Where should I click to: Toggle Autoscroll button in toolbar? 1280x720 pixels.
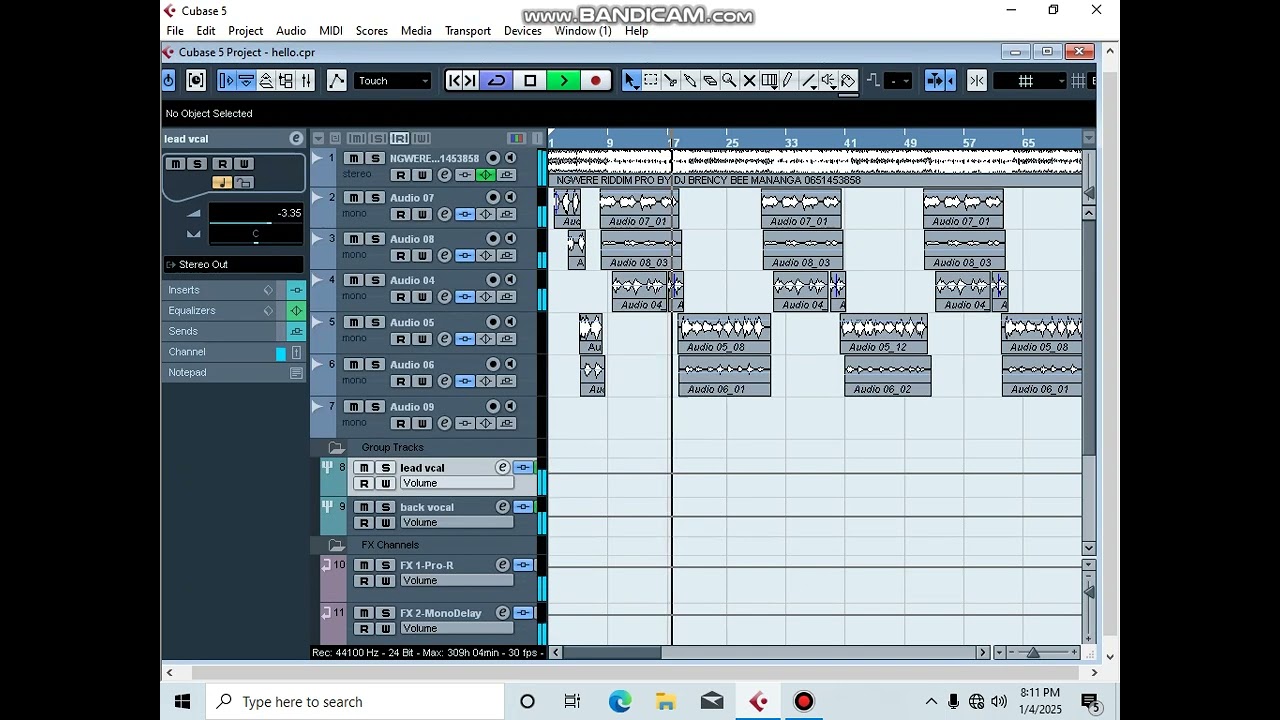[x=936, y=81]
